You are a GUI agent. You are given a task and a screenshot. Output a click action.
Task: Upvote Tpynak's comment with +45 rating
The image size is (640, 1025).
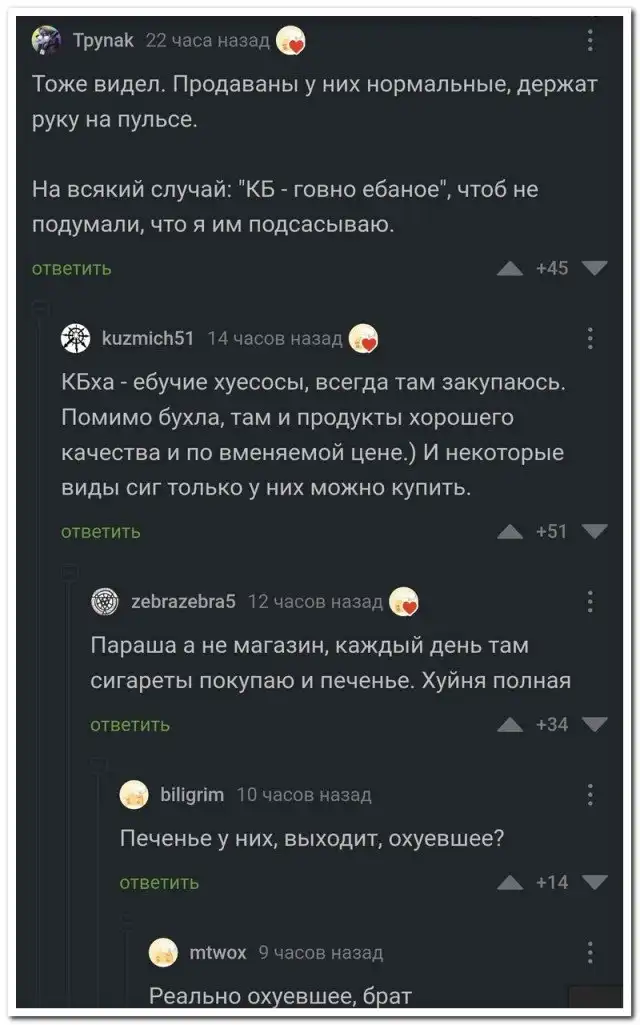coord(510,268)
